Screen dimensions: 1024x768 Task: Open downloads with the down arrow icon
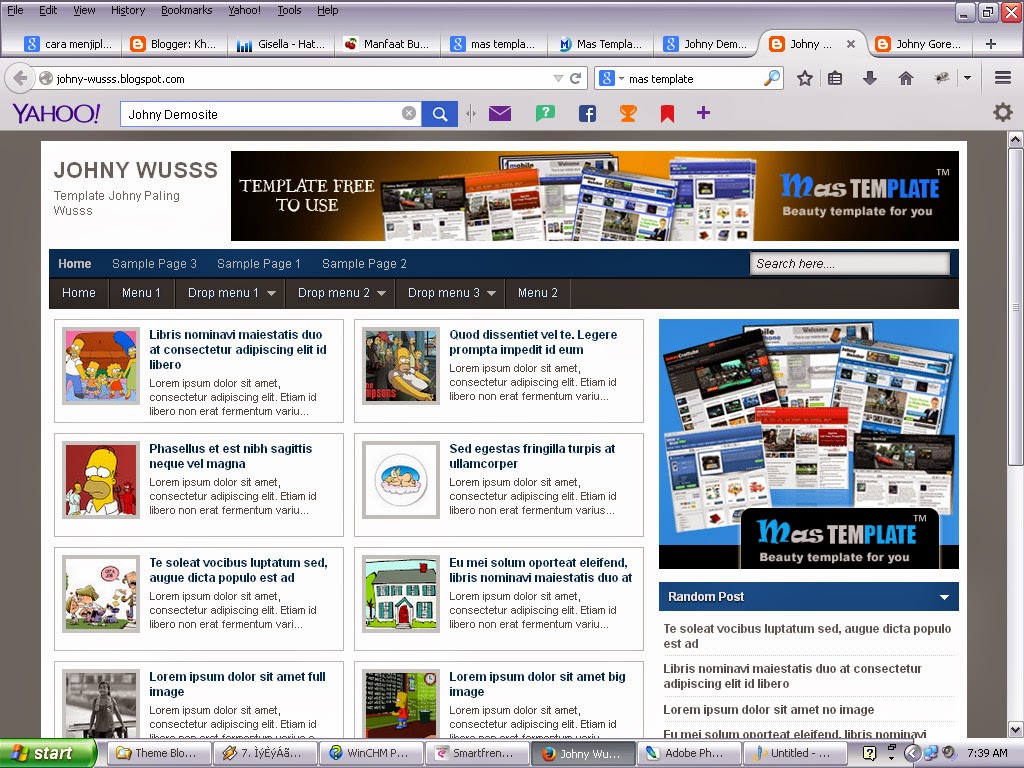click(x=869, y=78)
